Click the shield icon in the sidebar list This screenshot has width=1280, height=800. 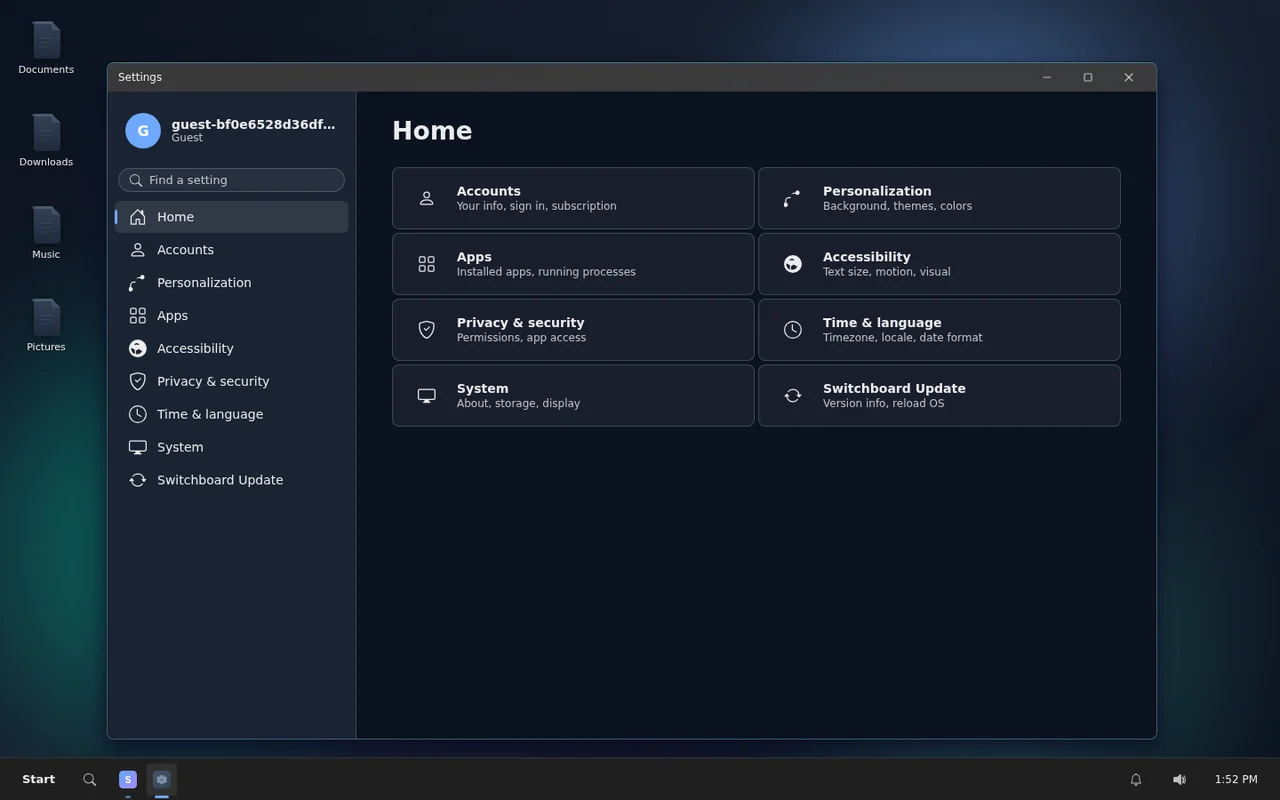coord(138,381)
